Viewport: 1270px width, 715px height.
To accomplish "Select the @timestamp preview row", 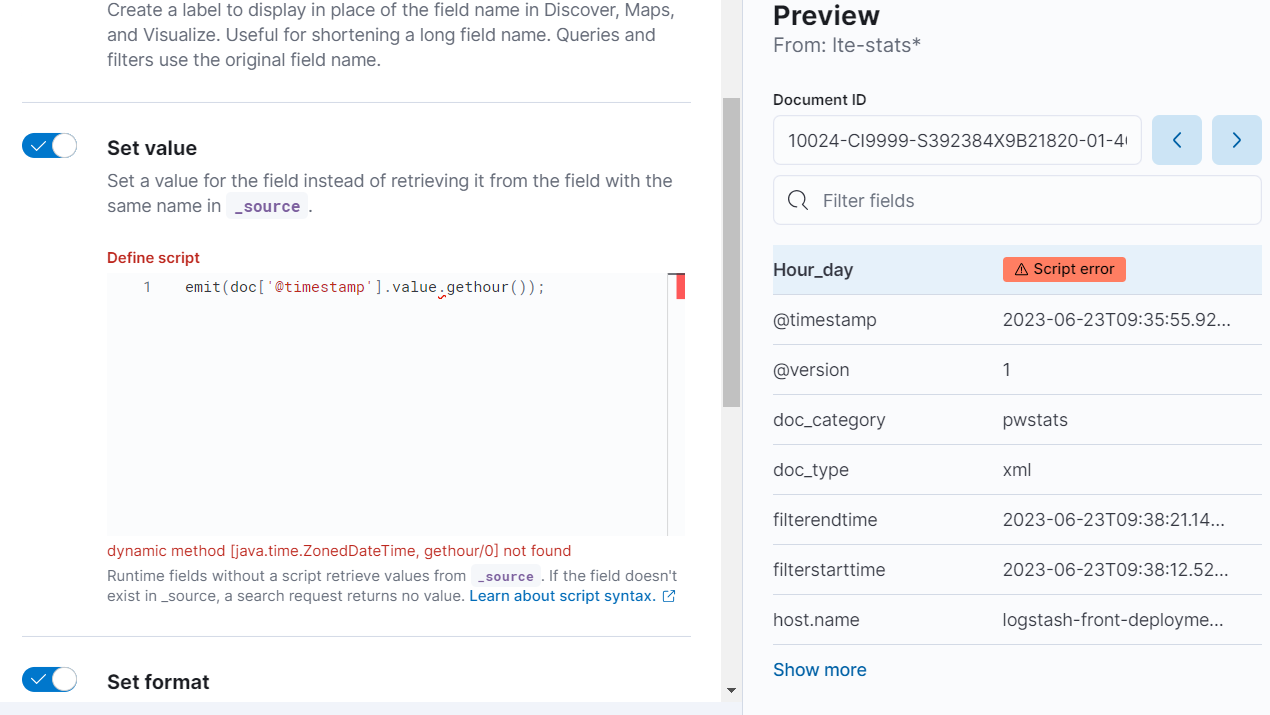I will coord(1016,320).
